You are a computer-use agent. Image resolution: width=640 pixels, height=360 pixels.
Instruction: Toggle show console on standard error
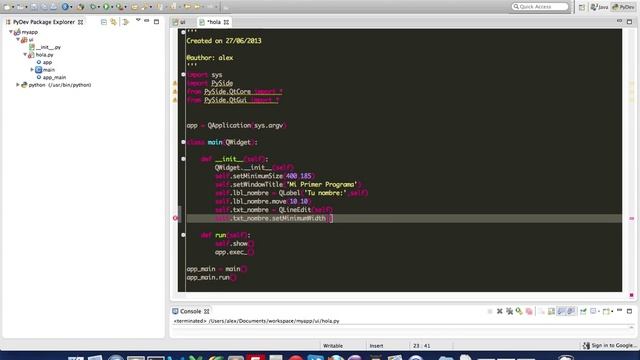coord(571,311)
